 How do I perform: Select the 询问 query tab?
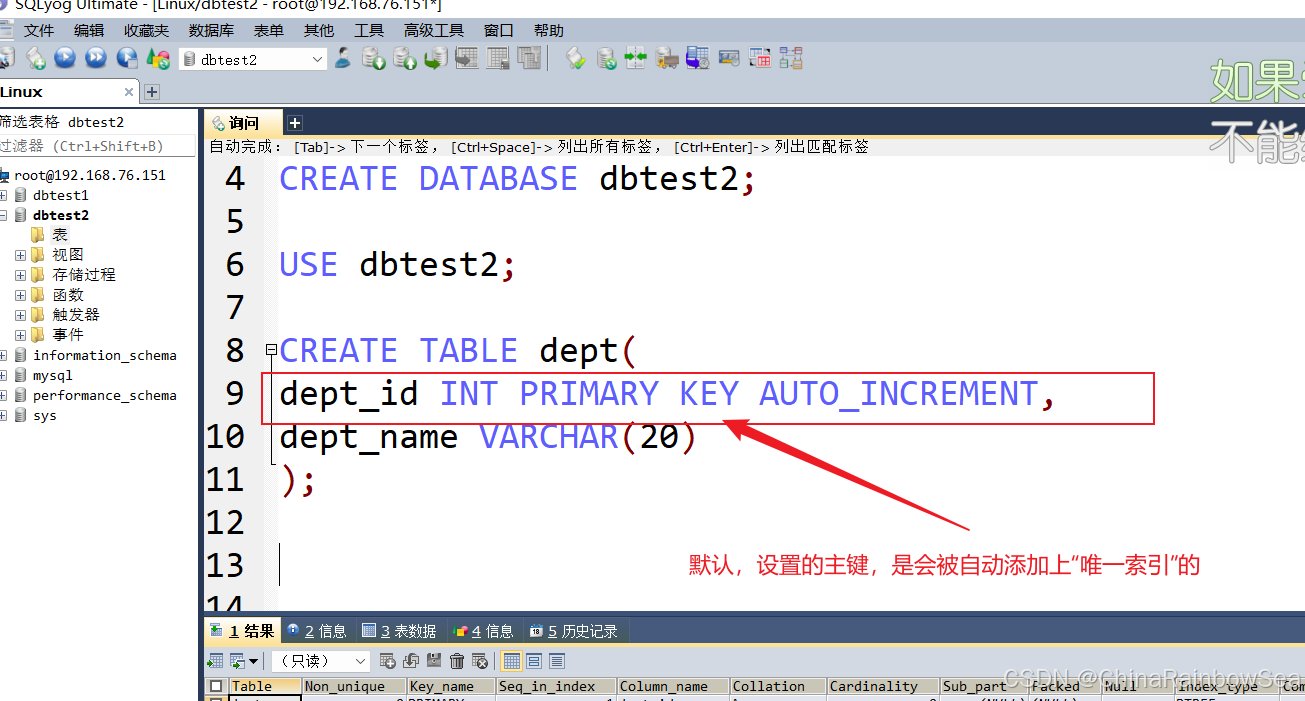pos(243,123)
